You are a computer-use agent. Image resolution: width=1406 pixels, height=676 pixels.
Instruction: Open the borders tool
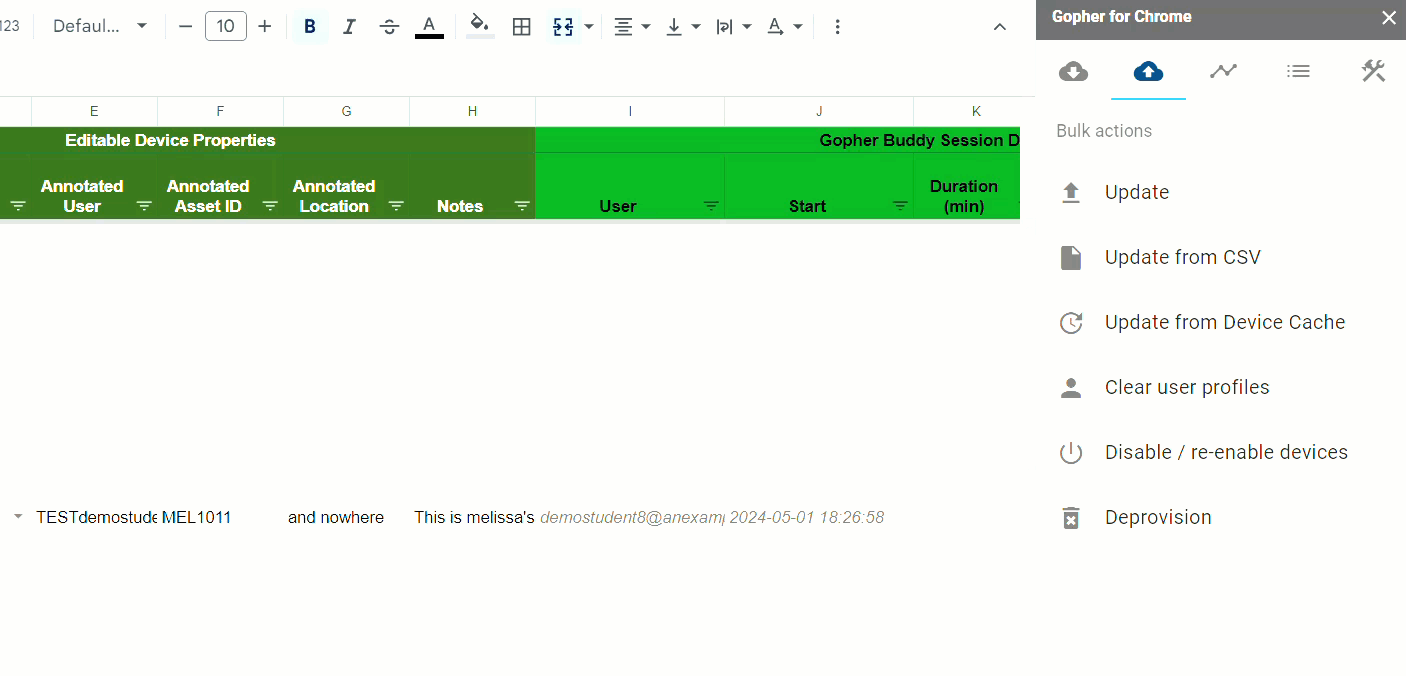pos(521,26)
